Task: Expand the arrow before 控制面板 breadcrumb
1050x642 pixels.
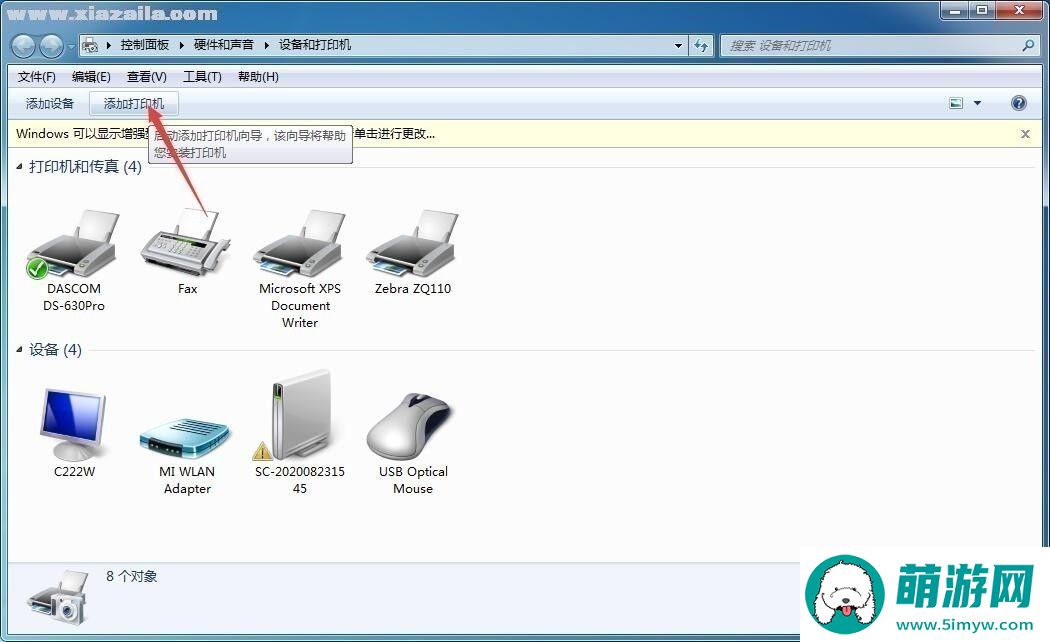Action: (108, 46)
